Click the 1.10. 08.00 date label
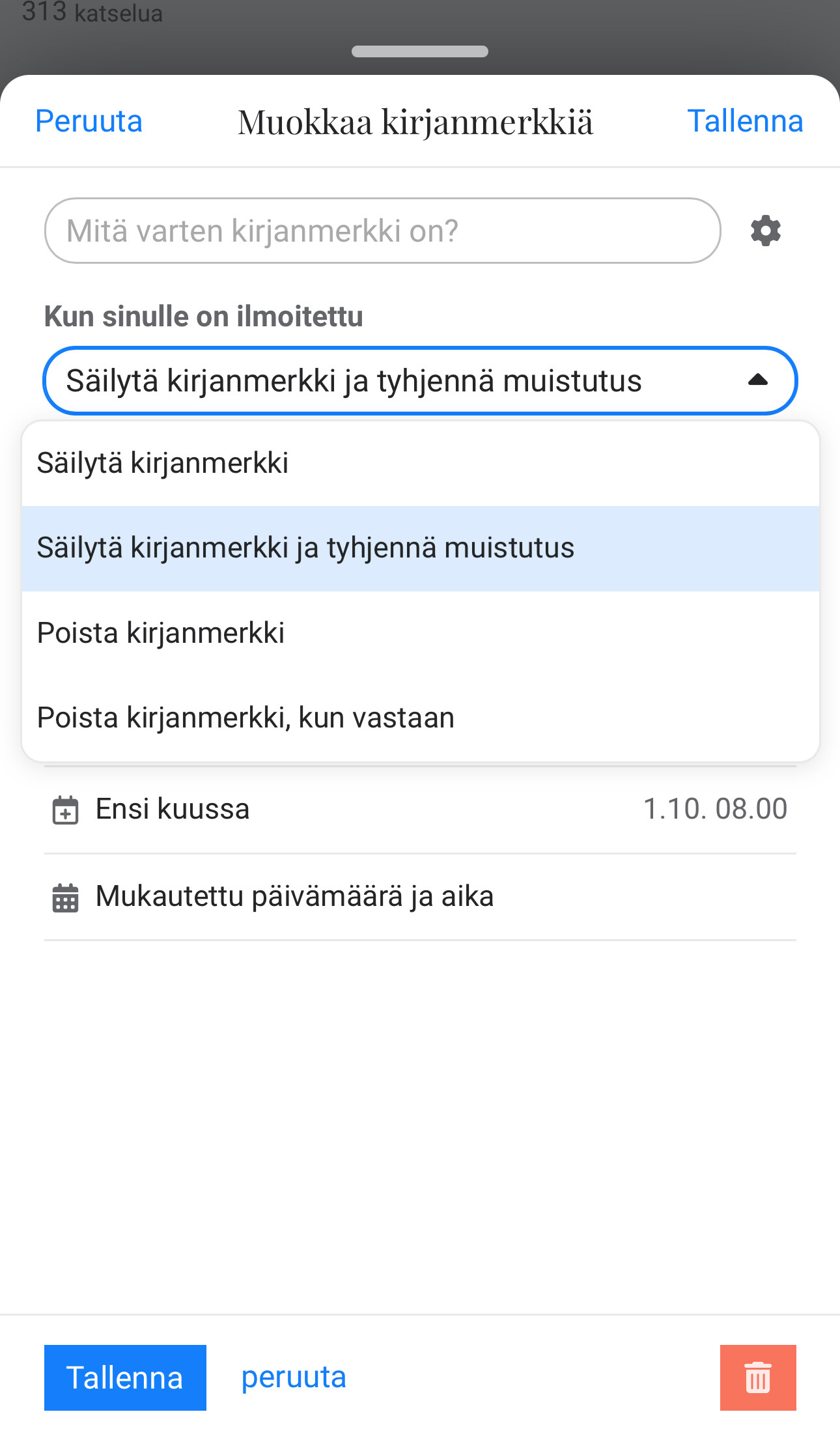The image size is (840, 1440). coord(715,809)
